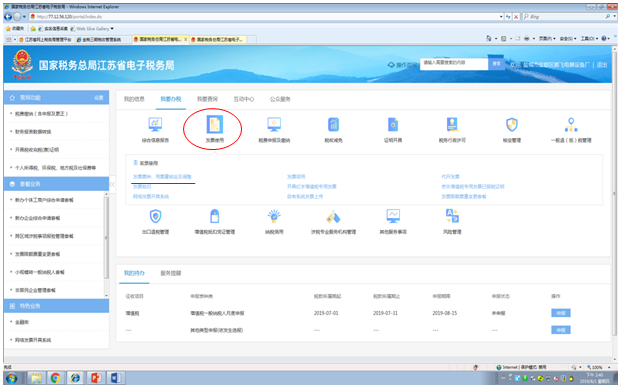Click the search input field in the header

click(x=454, y=63)
